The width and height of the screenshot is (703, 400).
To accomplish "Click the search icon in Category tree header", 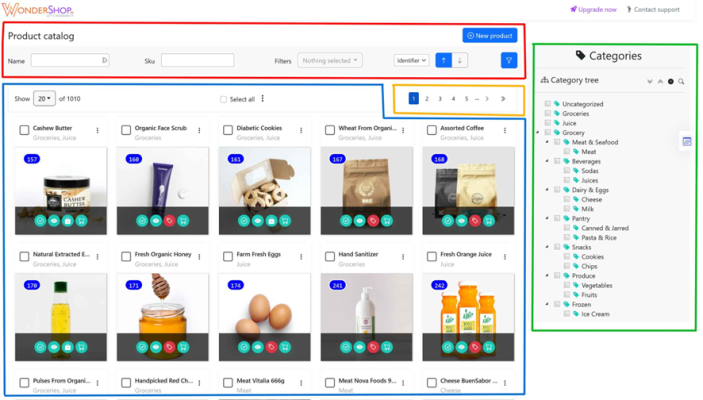I will click(x=681, y=82).
